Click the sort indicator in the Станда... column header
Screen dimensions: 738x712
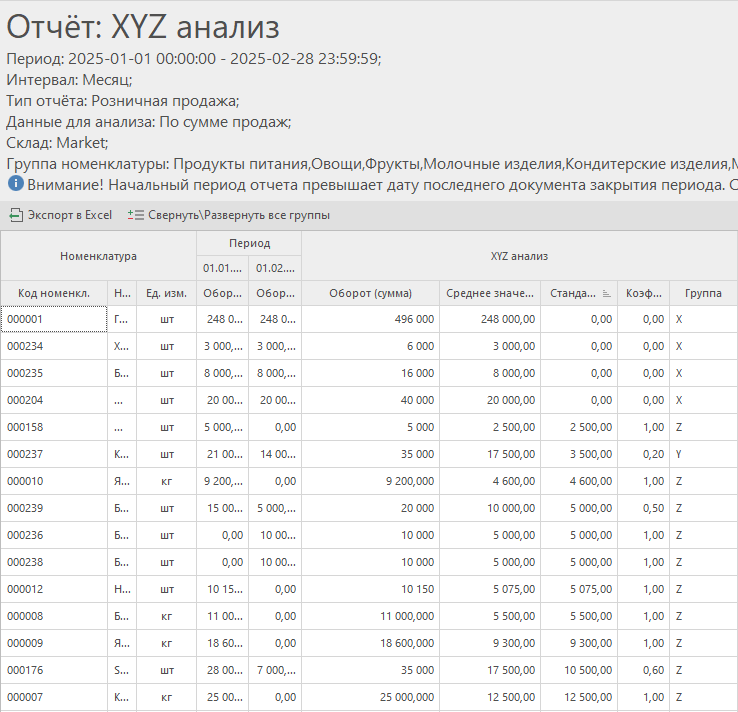[x=606, y=293]
